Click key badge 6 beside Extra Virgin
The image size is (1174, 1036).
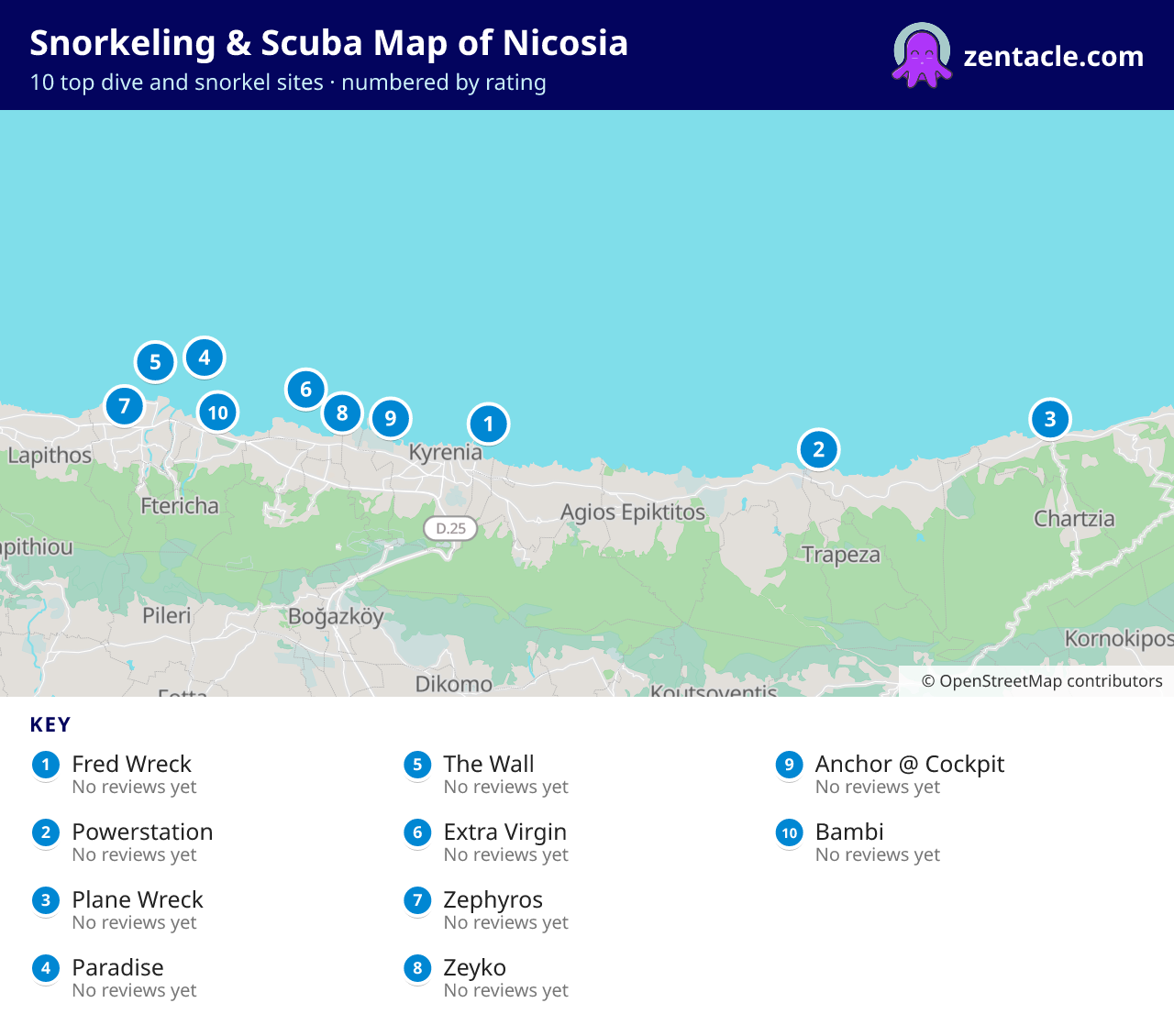click(x=417, y=832)
